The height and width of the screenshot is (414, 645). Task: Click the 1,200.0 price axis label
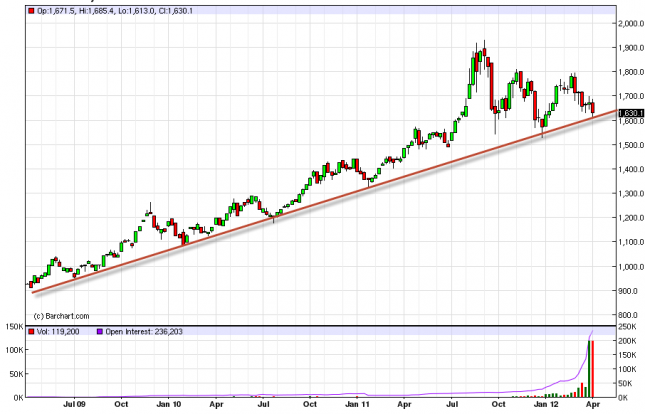coord(631,218)
